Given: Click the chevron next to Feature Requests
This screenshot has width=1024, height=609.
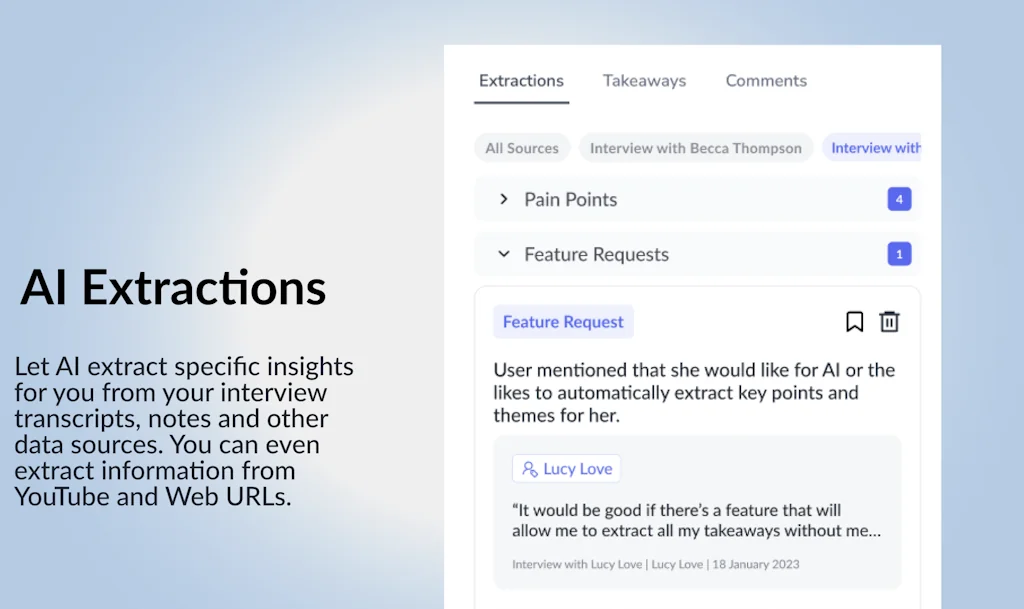Looking at the screenshot, I should coord(503,254).
